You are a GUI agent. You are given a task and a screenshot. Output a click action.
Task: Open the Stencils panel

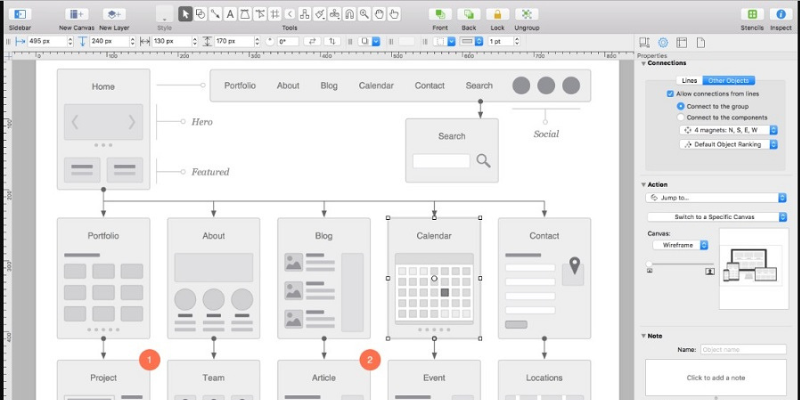pyautogui.click(x=752, y=14)
